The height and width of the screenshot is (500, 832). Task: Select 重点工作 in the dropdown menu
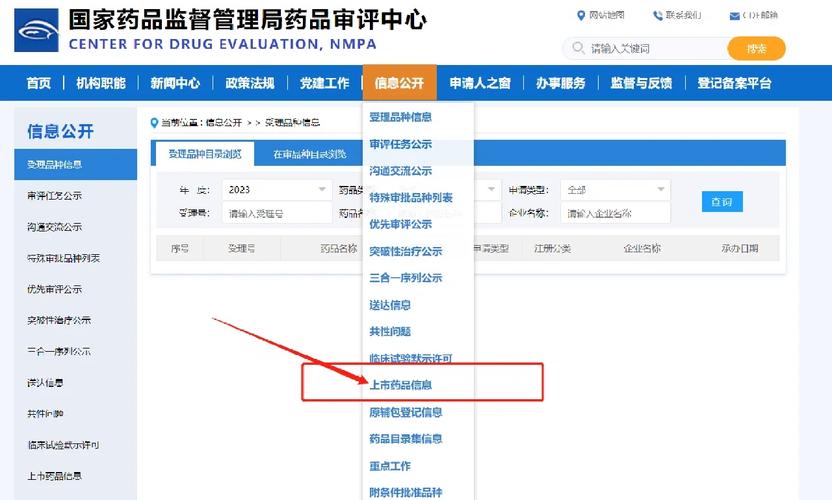[x=390, y=466]
